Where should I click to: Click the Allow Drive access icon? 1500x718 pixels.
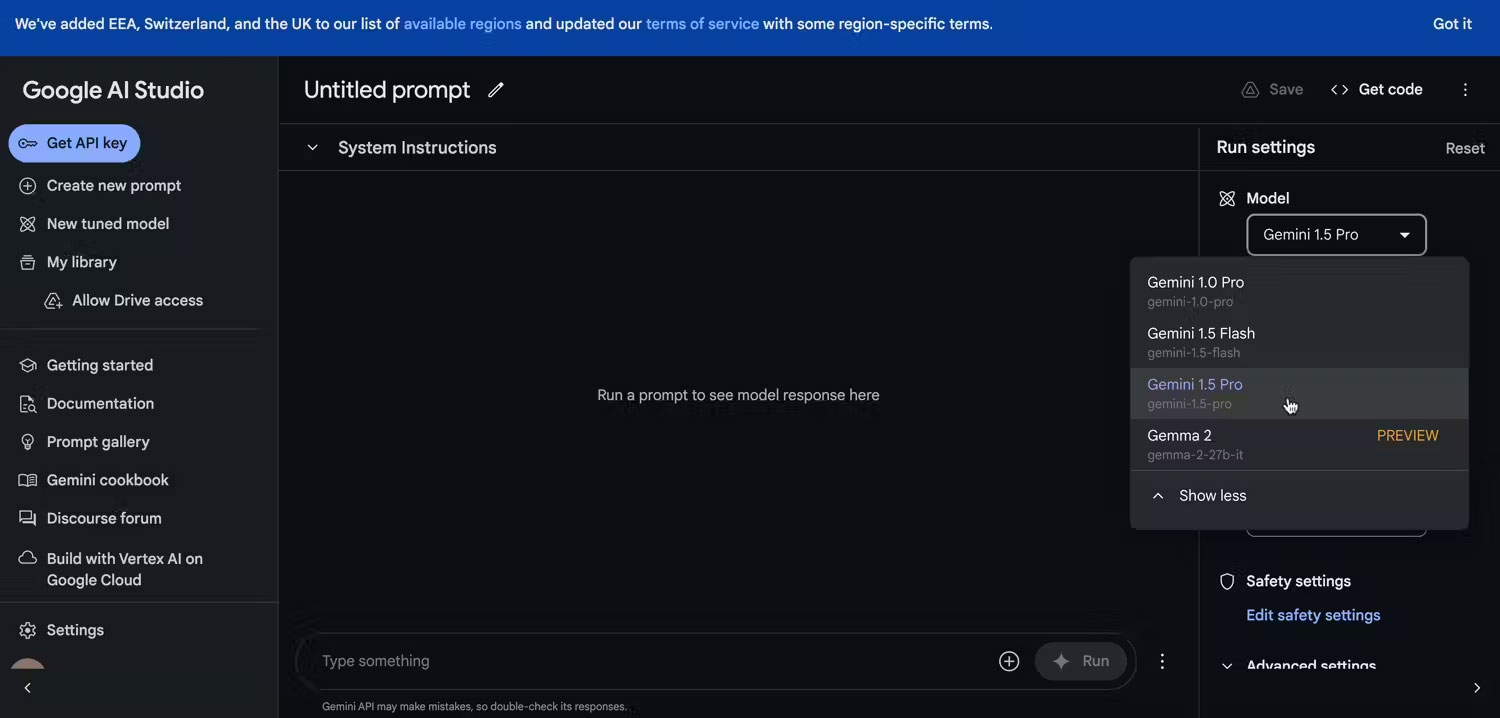(53, 299)
